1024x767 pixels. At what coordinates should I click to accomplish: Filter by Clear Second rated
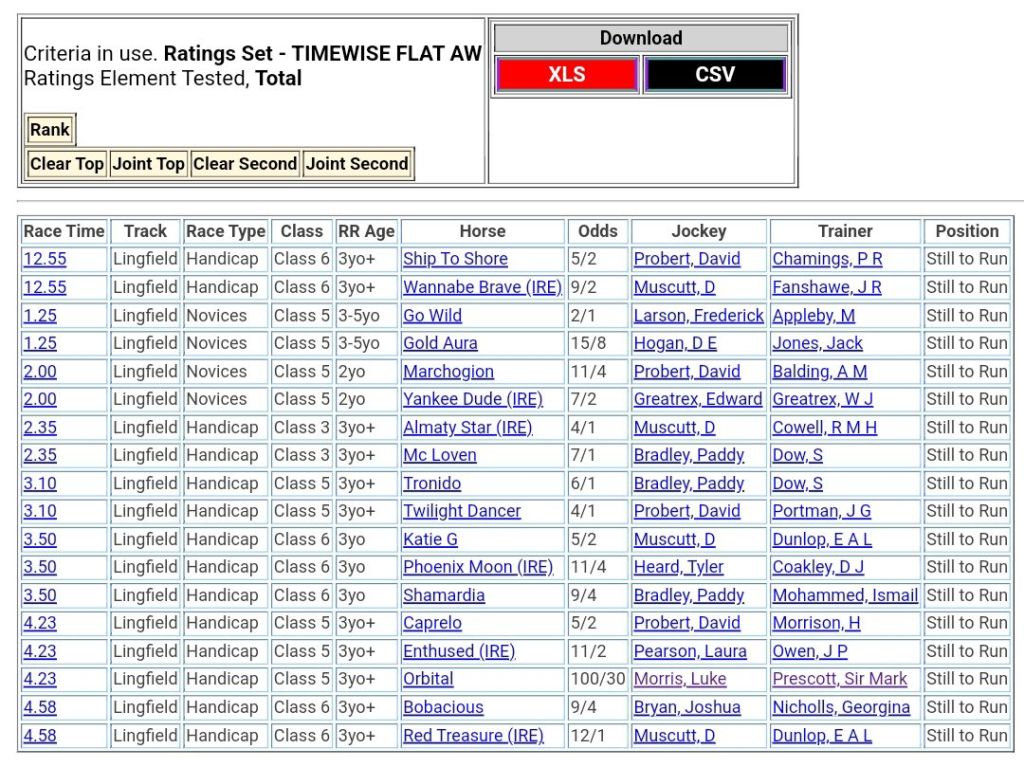(245, 164)
